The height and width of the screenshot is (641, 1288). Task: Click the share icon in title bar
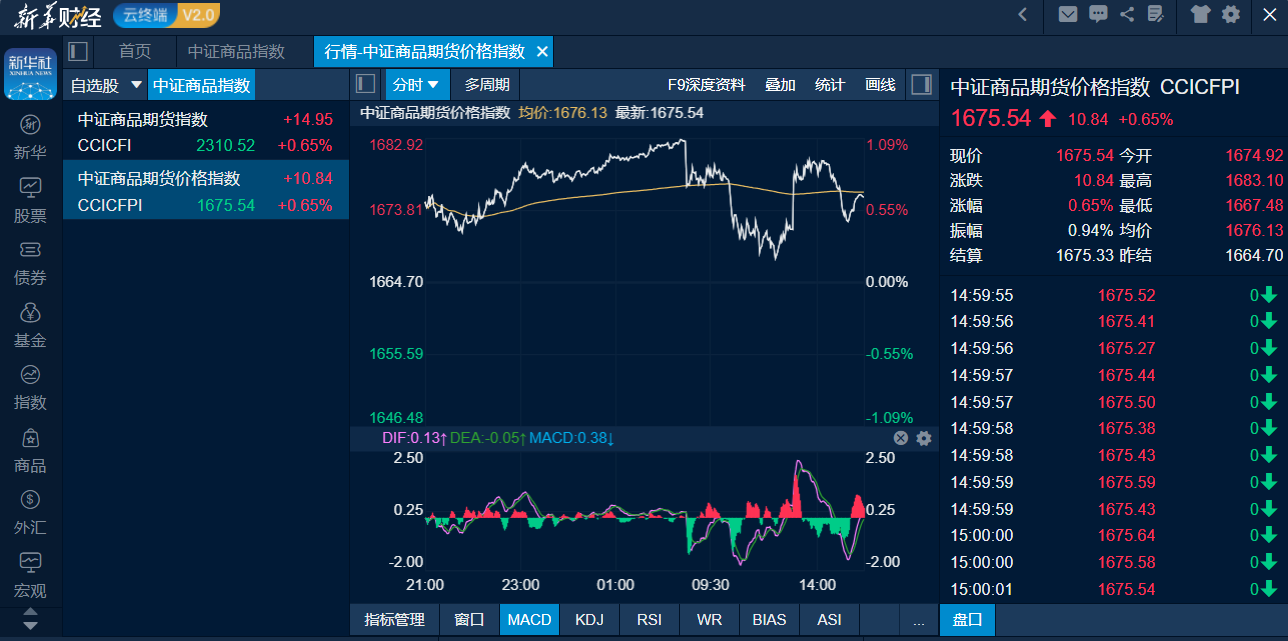(x=1127, y=14)
